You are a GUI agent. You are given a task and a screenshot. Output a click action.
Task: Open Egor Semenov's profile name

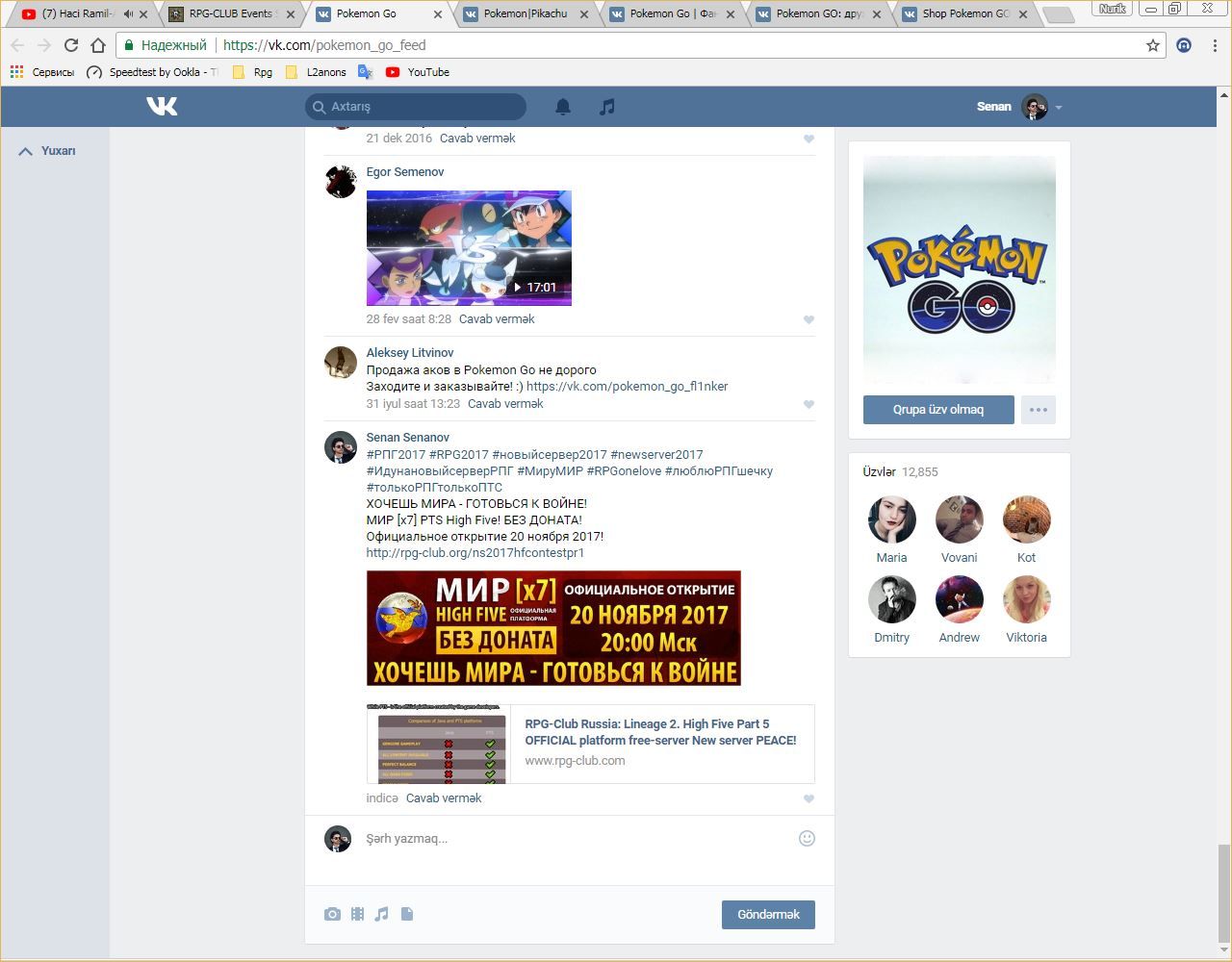pos(405,172)
